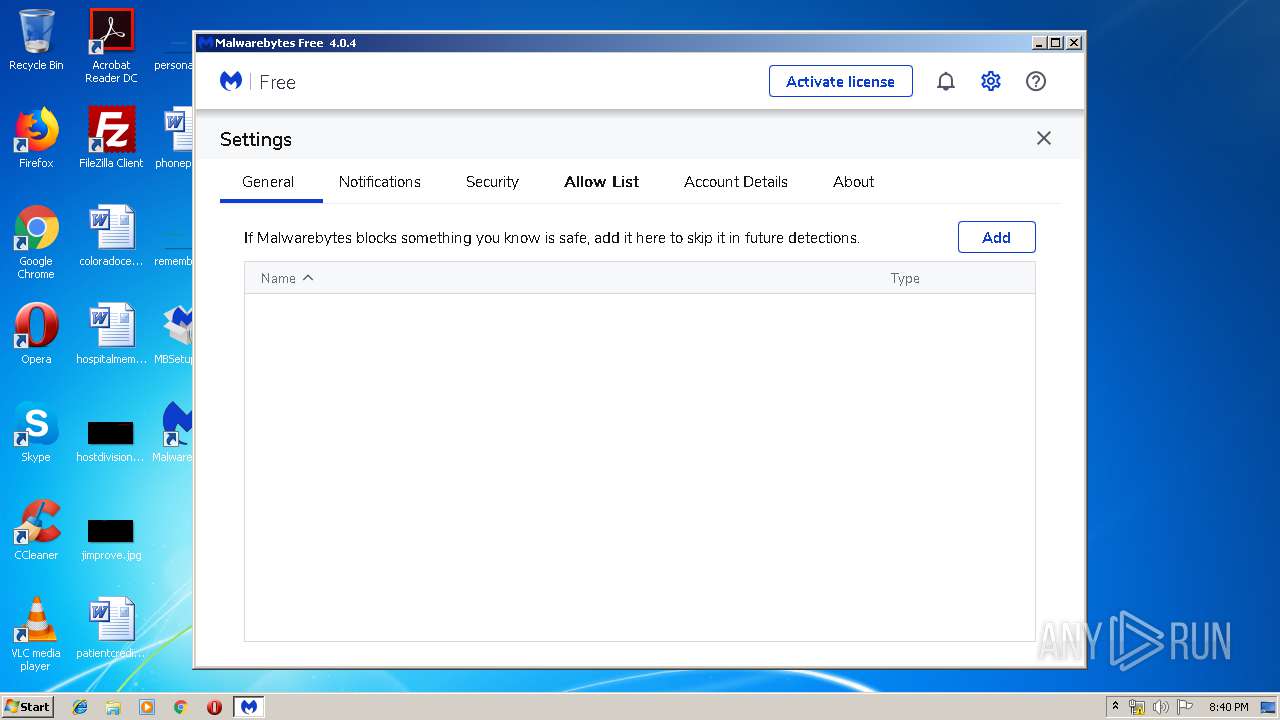The image size is (1280, 720).
Task: Maximize the Malwarebytes window
Action: click(1056, 43)
